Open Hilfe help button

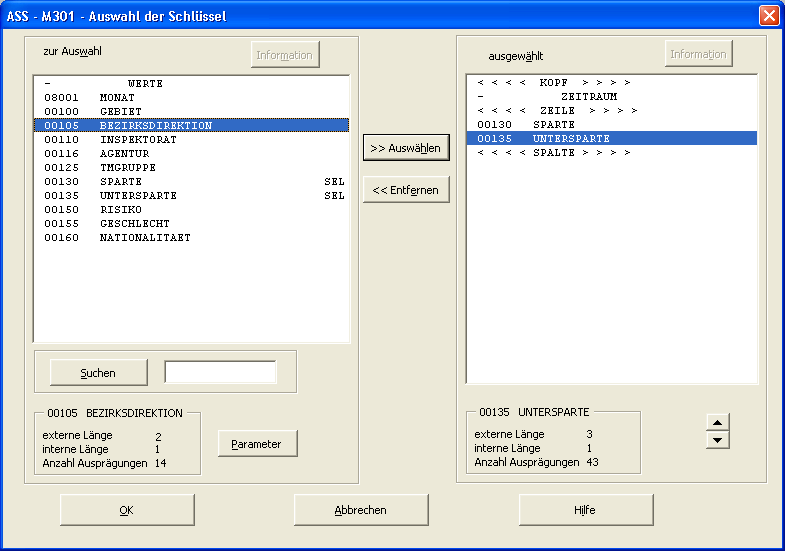(585, 510)
